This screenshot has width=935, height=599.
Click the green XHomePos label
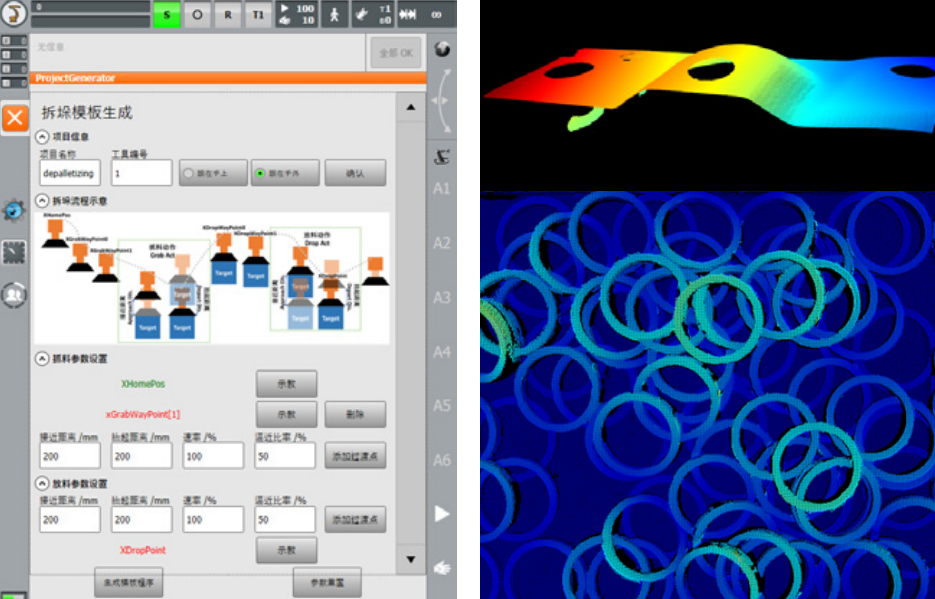point(143,384)
